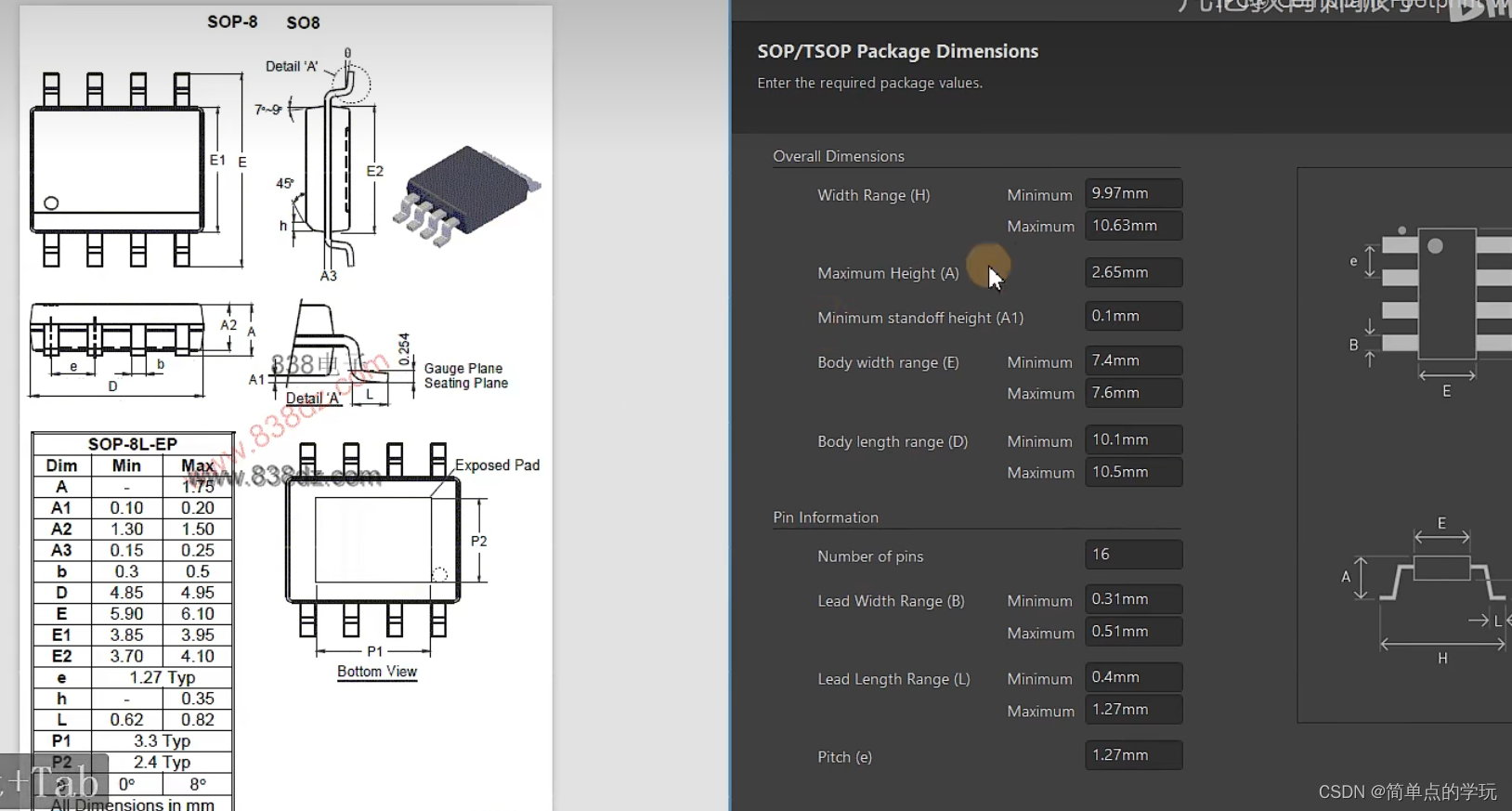Click the Body length range (D) Minimum field
The width and height of the screenshot is (1512, 811).
coord(1133,439)
